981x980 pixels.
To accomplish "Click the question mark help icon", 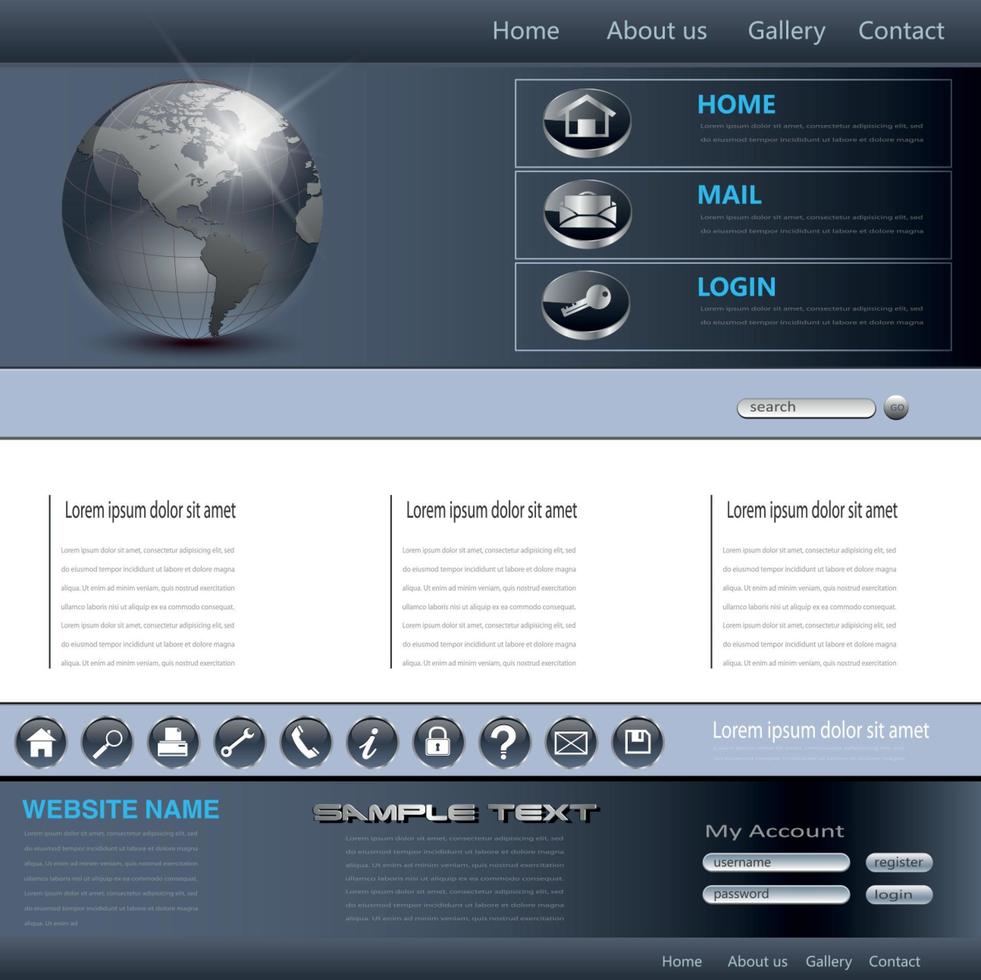I will [505, 742].
